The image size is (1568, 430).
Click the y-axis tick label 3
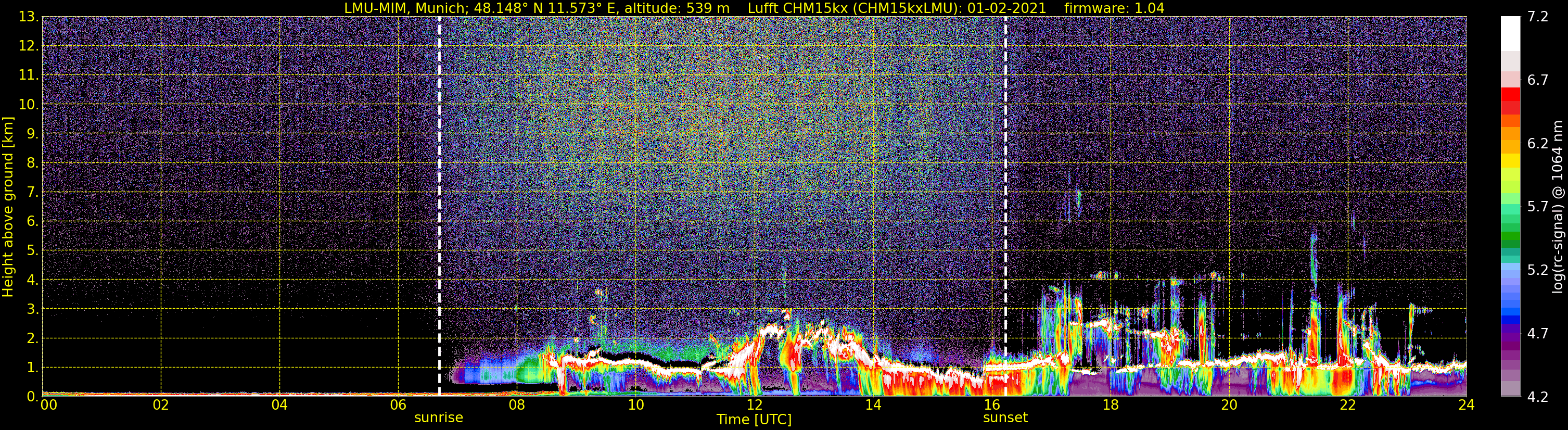coord(33,309)
